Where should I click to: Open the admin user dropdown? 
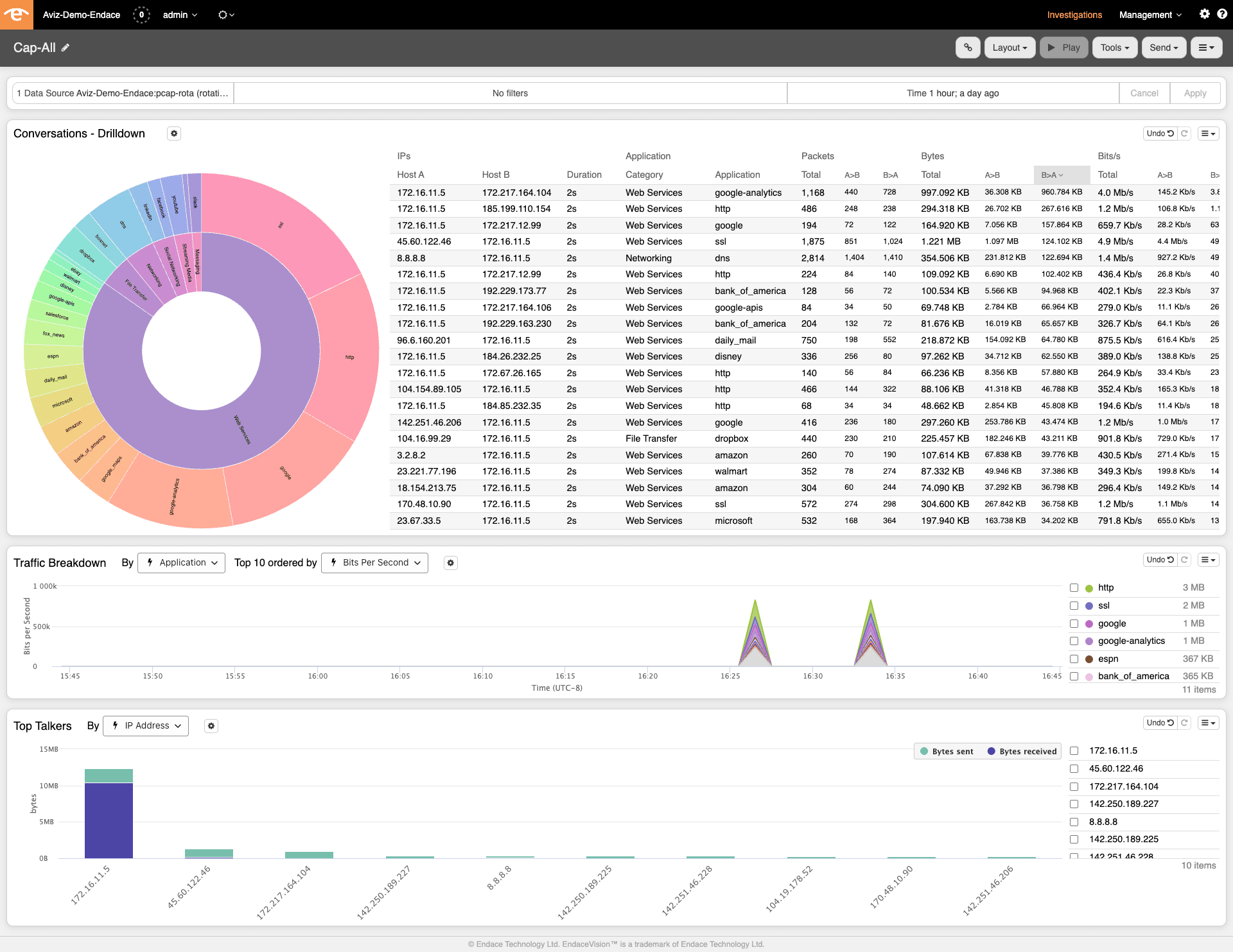coord(180,14)
